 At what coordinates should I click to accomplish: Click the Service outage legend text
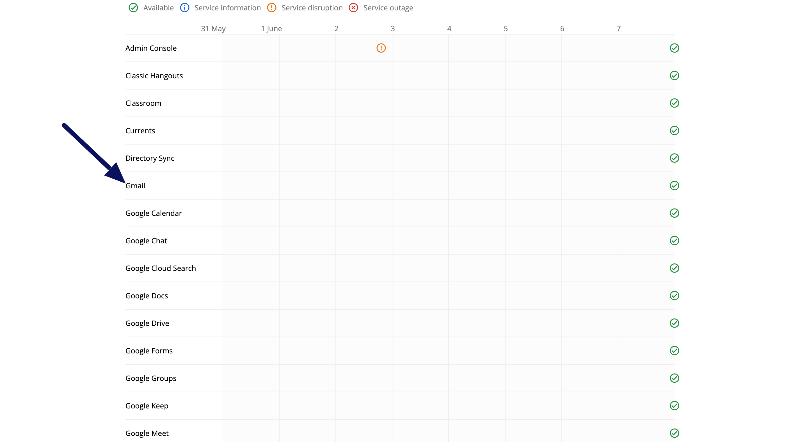pyautogui.click(x=388, y=8)
